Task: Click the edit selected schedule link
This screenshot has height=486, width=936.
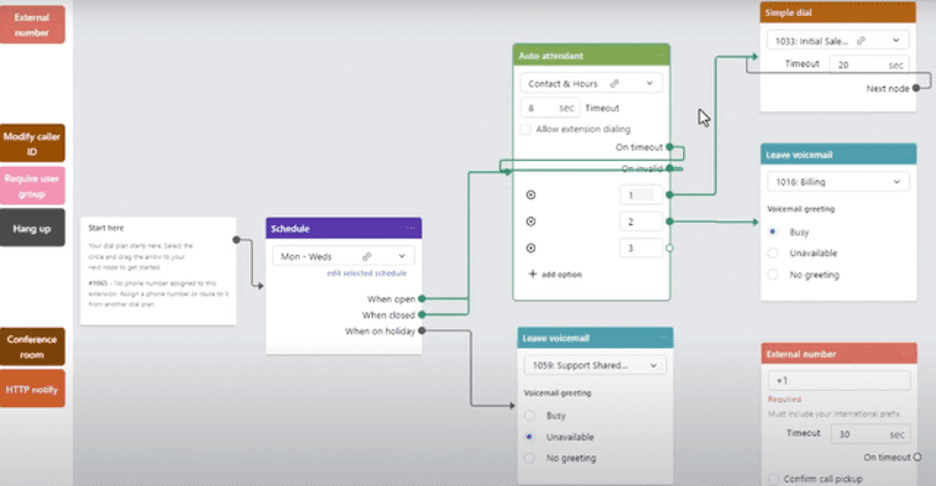Action: pos(367,273)
